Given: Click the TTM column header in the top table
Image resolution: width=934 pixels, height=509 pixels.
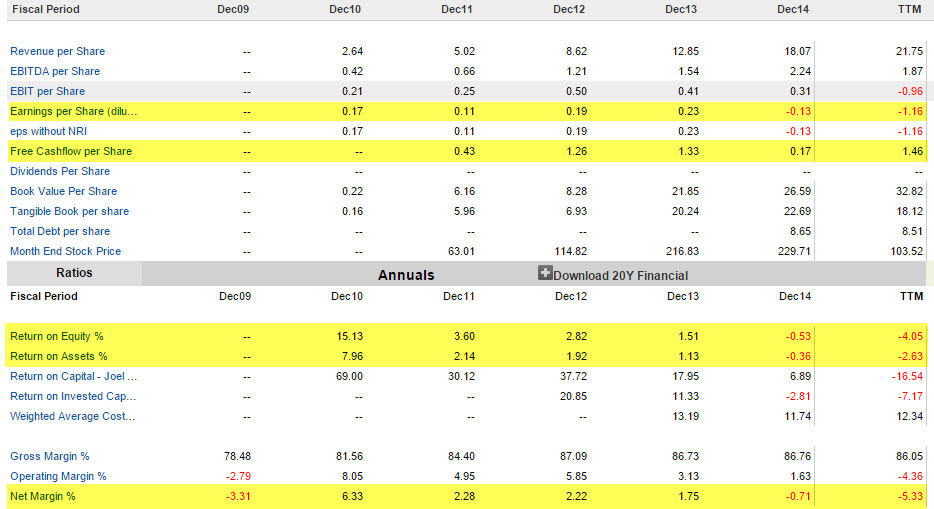Looking at the screenshot, I should (911, 9).
